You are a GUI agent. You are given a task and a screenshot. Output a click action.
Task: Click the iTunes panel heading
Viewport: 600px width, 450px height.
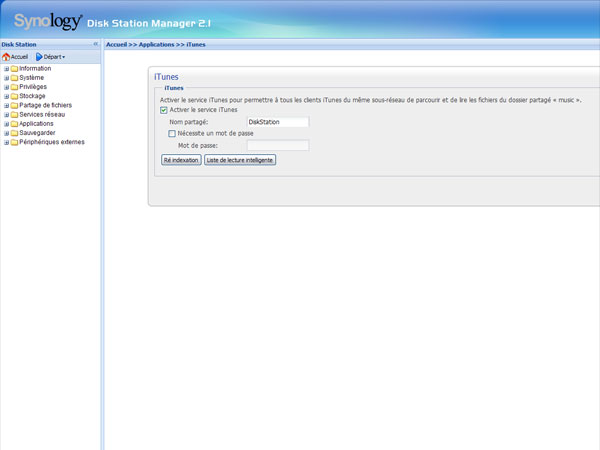pyautogui.click(x=166, y=77)
